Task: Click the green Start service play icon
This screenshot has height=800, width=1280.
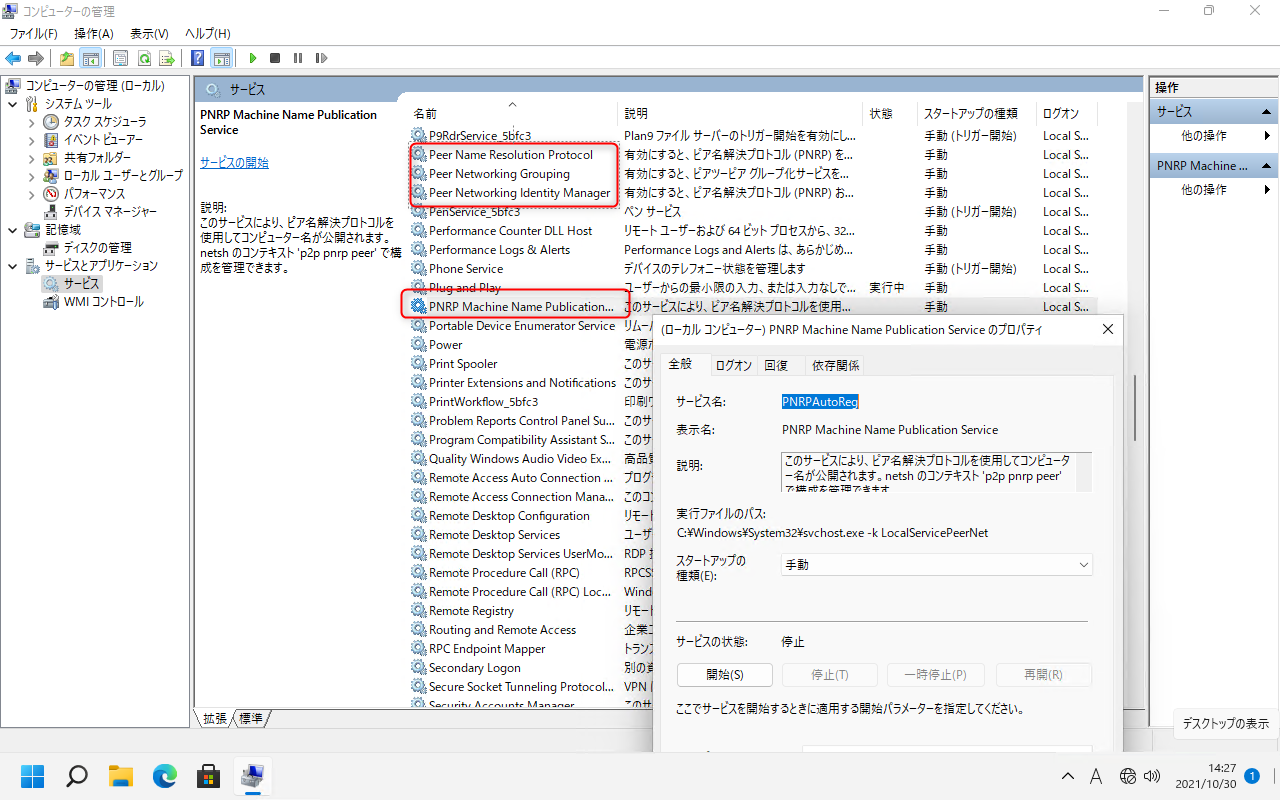Action: 253,58
